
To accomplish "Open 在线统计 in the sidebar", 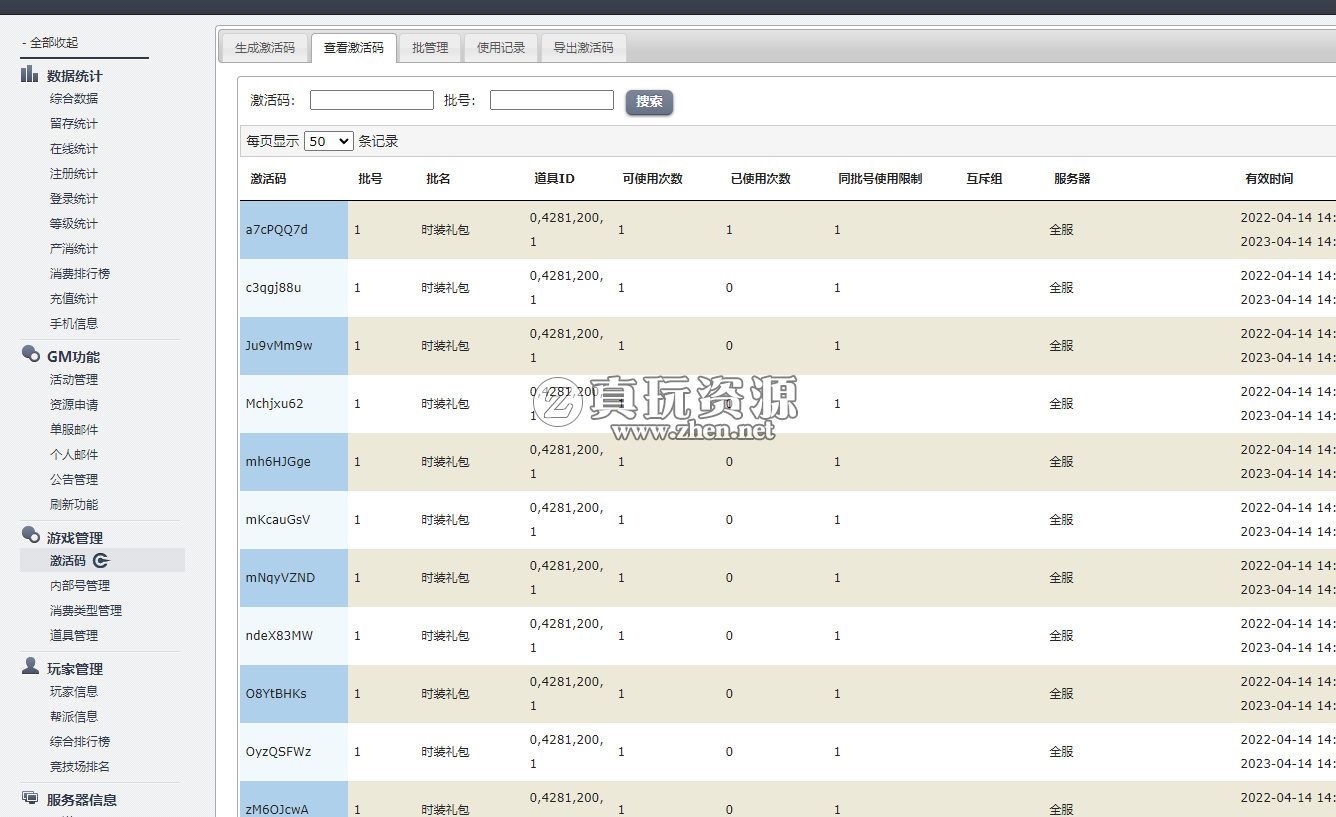I will [x=74, y=149].
